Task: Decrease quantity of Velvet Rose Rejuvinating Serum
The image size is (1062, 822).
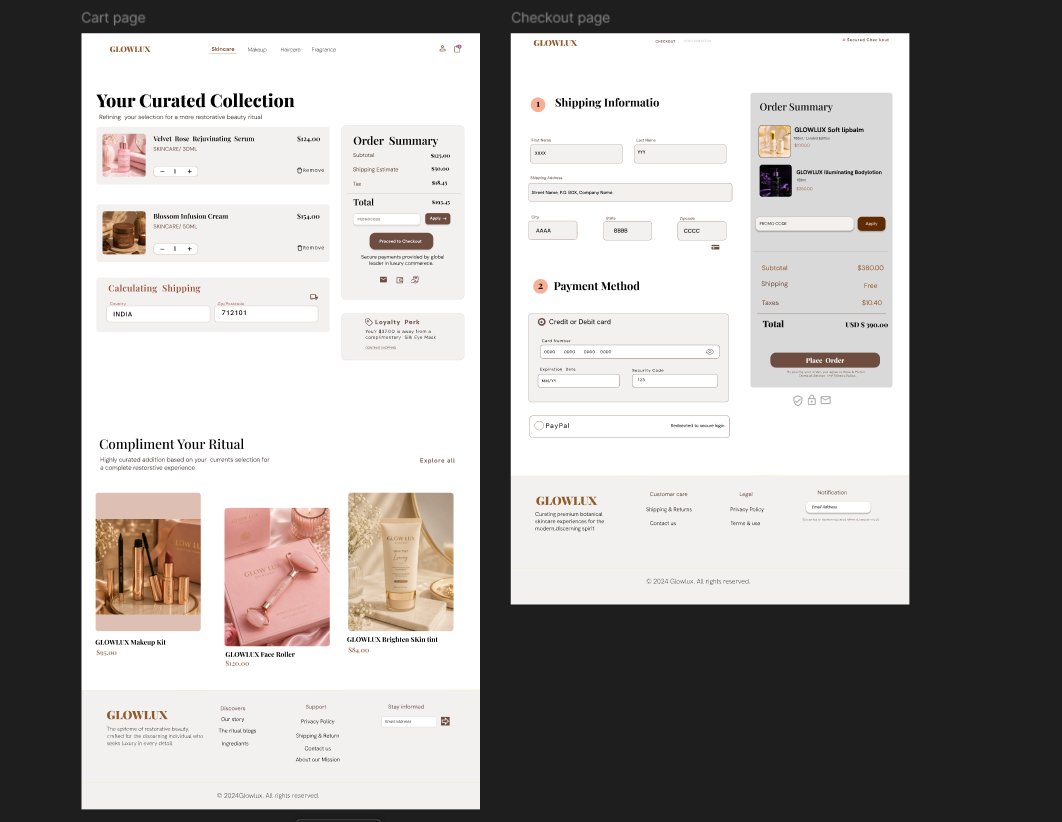Action: (162, 172)
